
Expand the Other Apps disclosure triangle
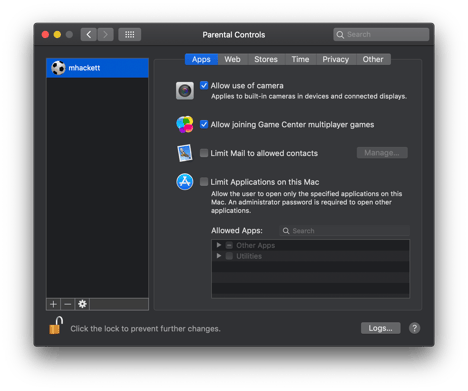click(x=219, y=245)
